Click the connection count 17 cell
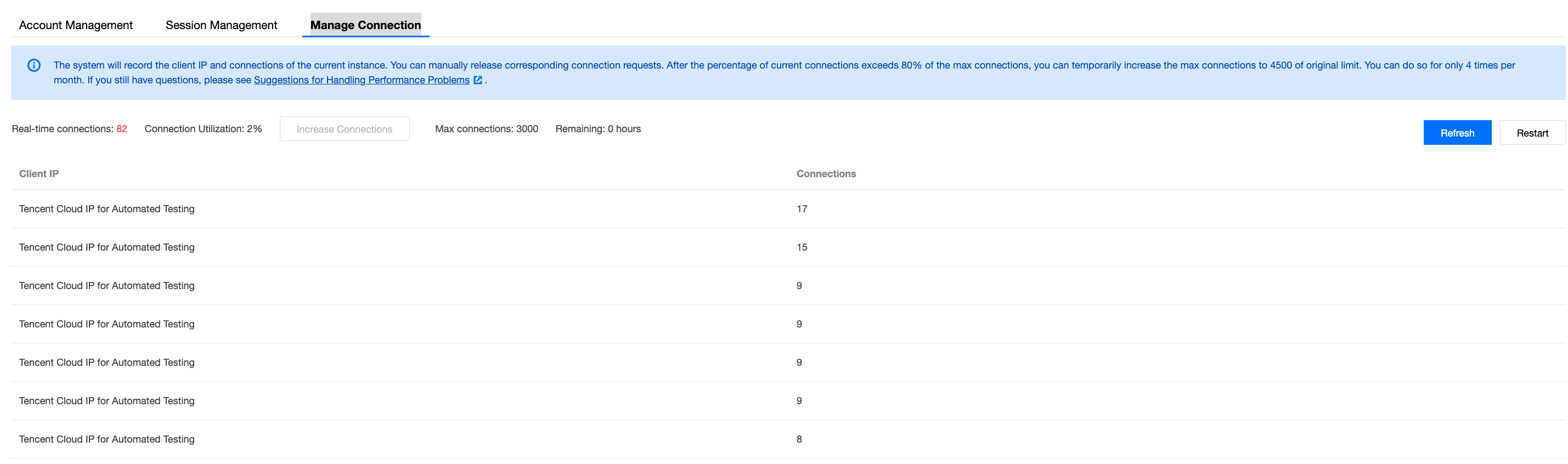This screenshot has width=1568, height=464. [802, 208]
